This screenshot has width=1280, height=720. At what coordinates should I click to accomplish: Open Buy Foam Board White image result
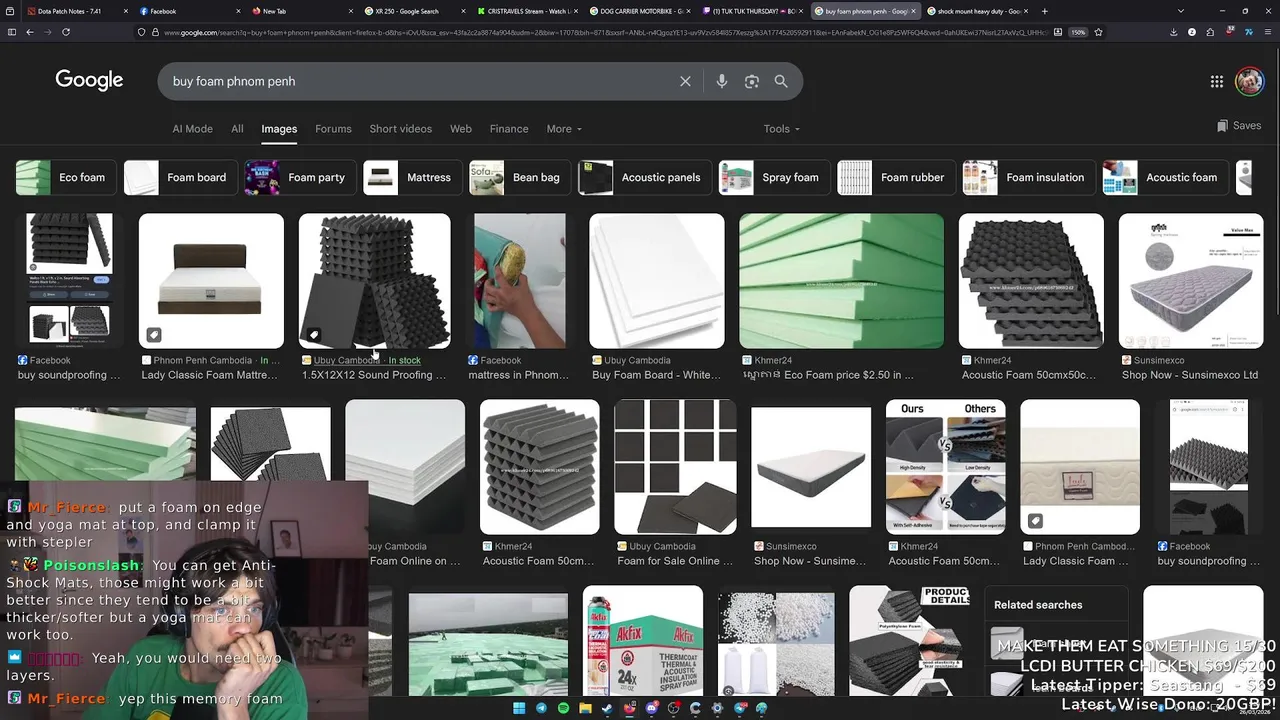click(x=657, y=281)
